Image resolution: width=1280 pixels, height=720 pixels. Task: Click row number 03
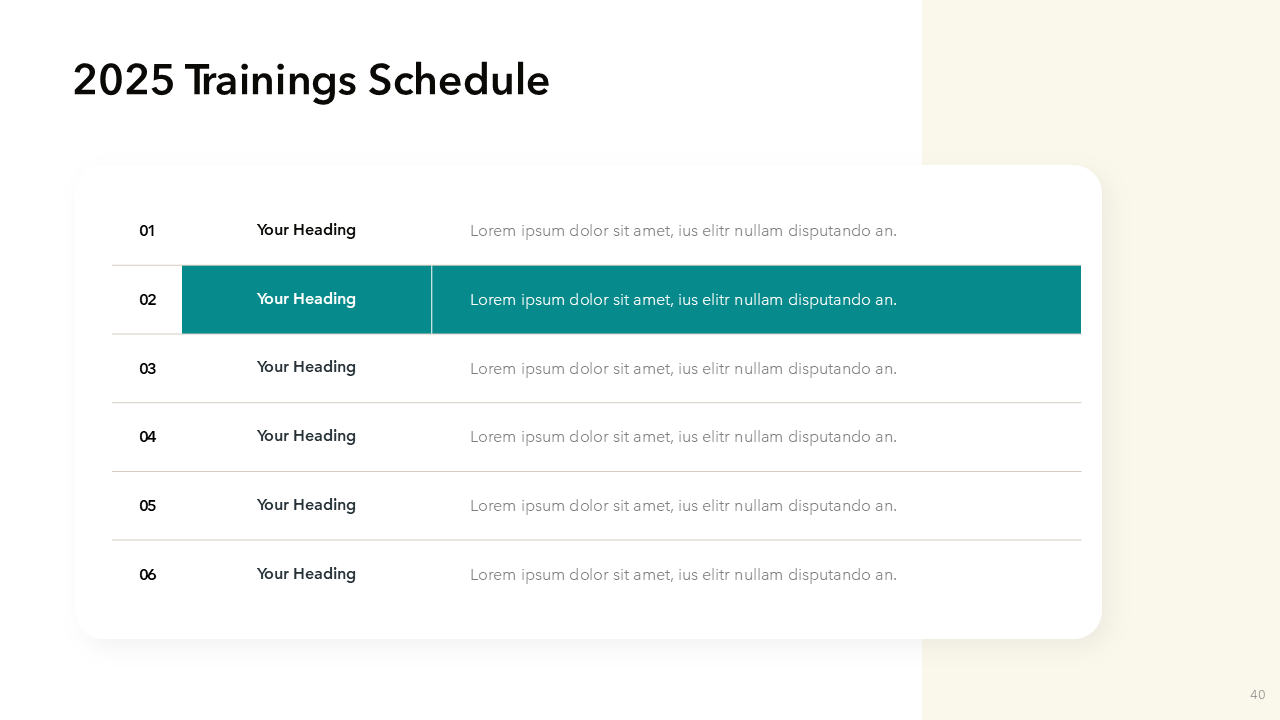tap(148, 369)
